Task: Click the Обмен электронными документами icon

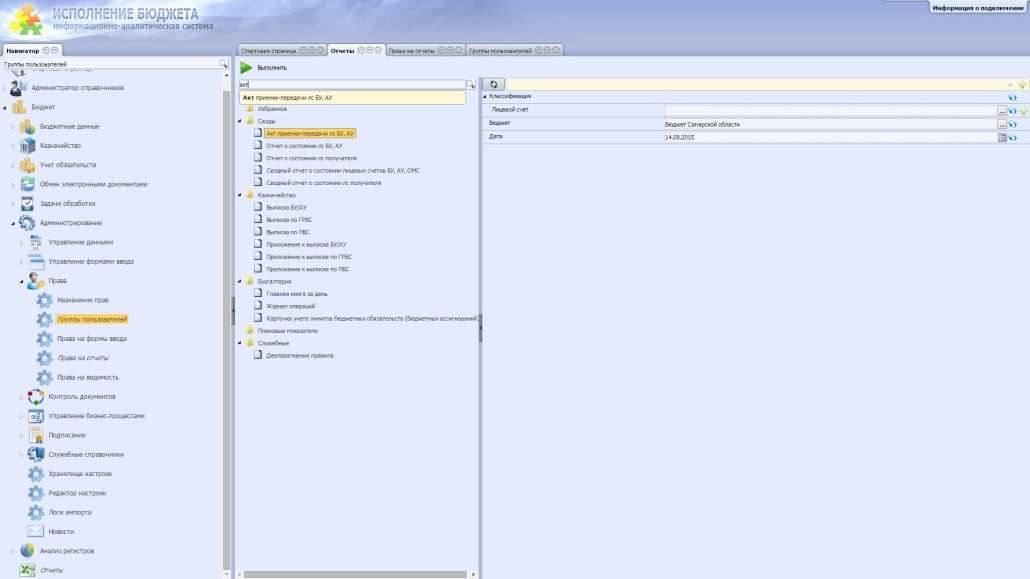Action: (28, 184)
